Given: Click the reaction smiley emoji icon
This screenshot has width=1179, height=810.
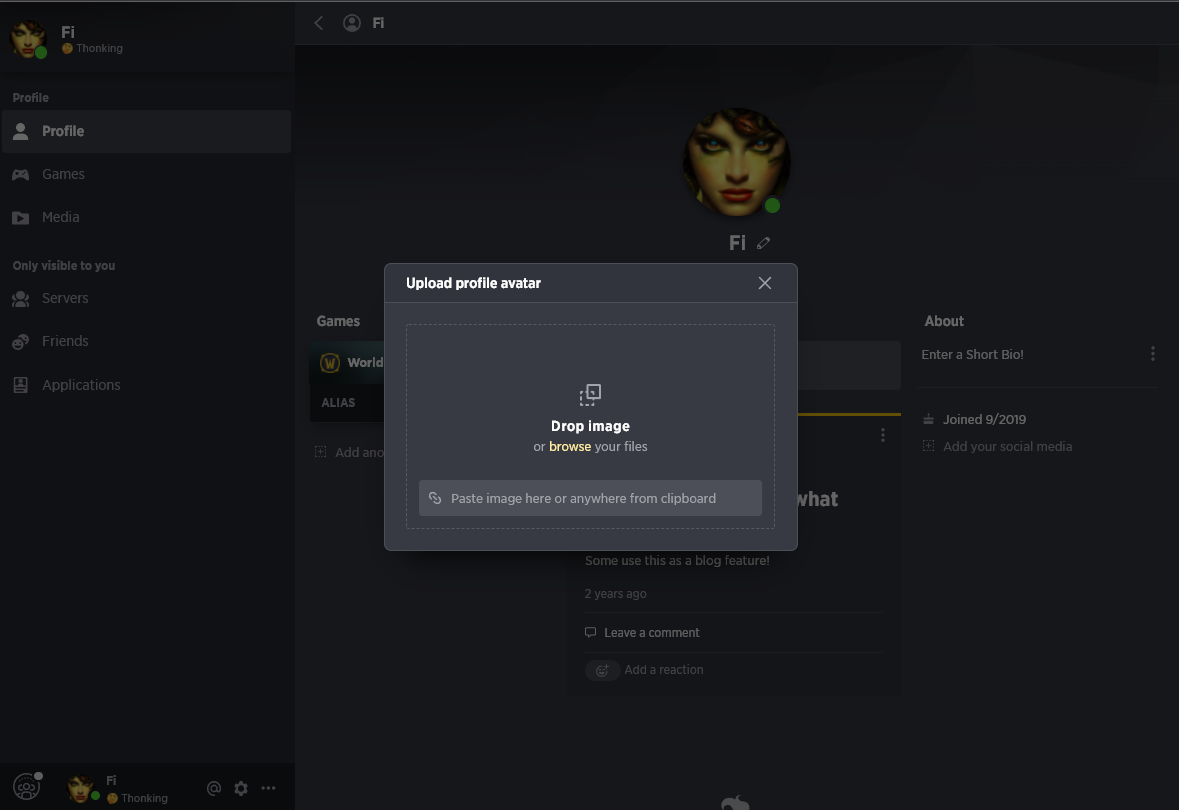Looking at the screenshot, I should [602, 670].
